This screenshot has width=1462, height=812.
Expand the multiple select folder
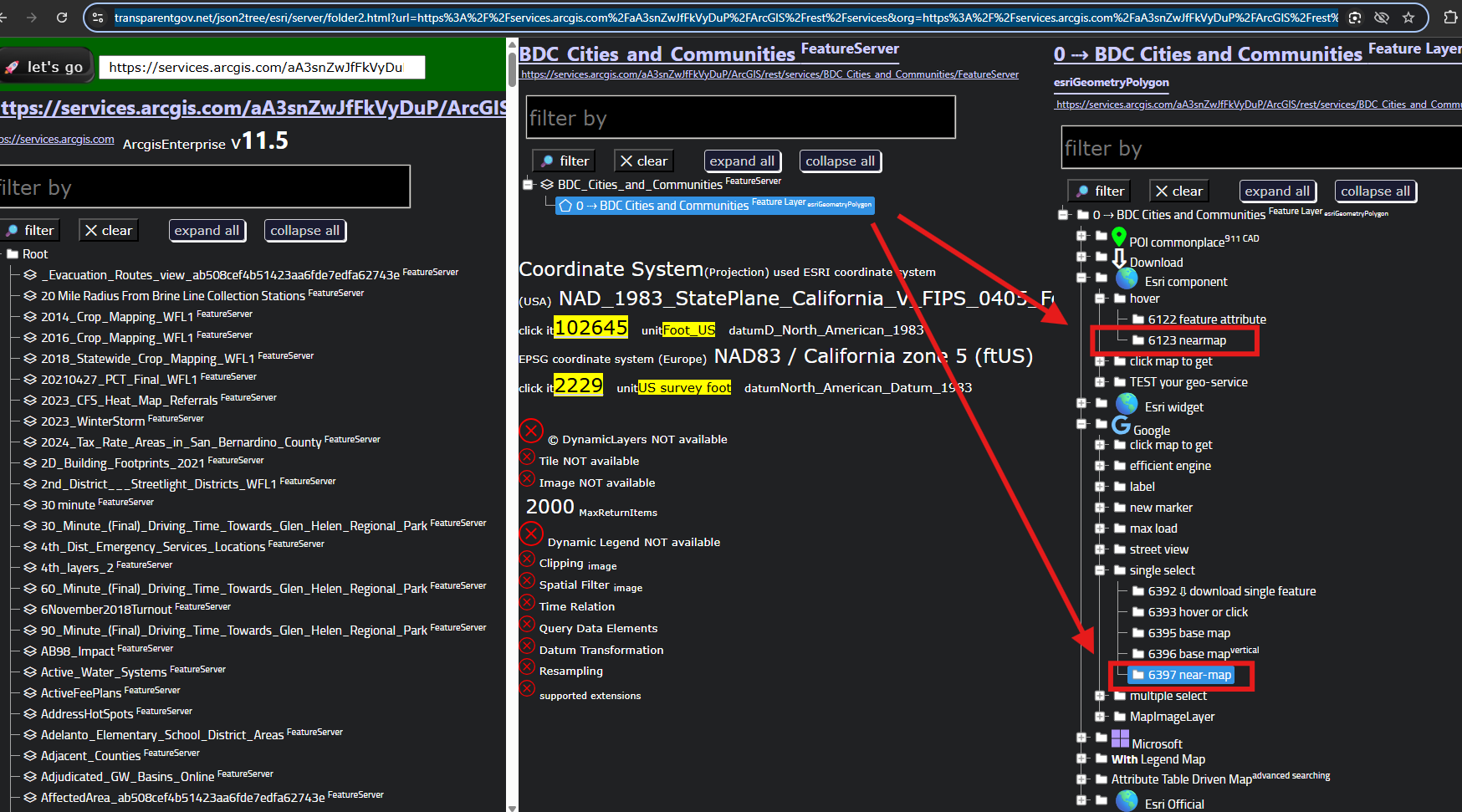(x=1100, y=696)
